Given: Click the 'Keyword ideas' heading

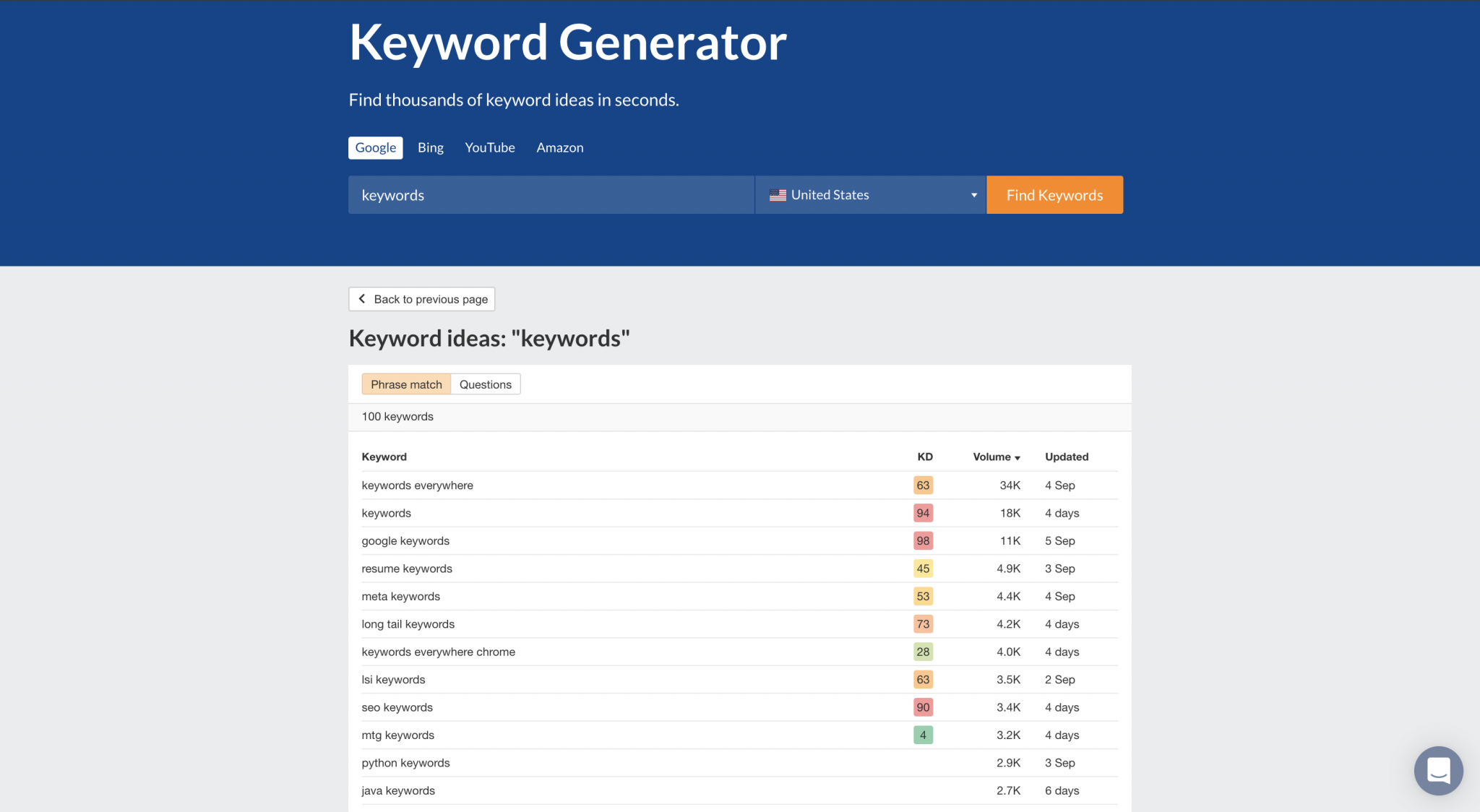Looking at the screenshot, I should click(x=489, y=338).
